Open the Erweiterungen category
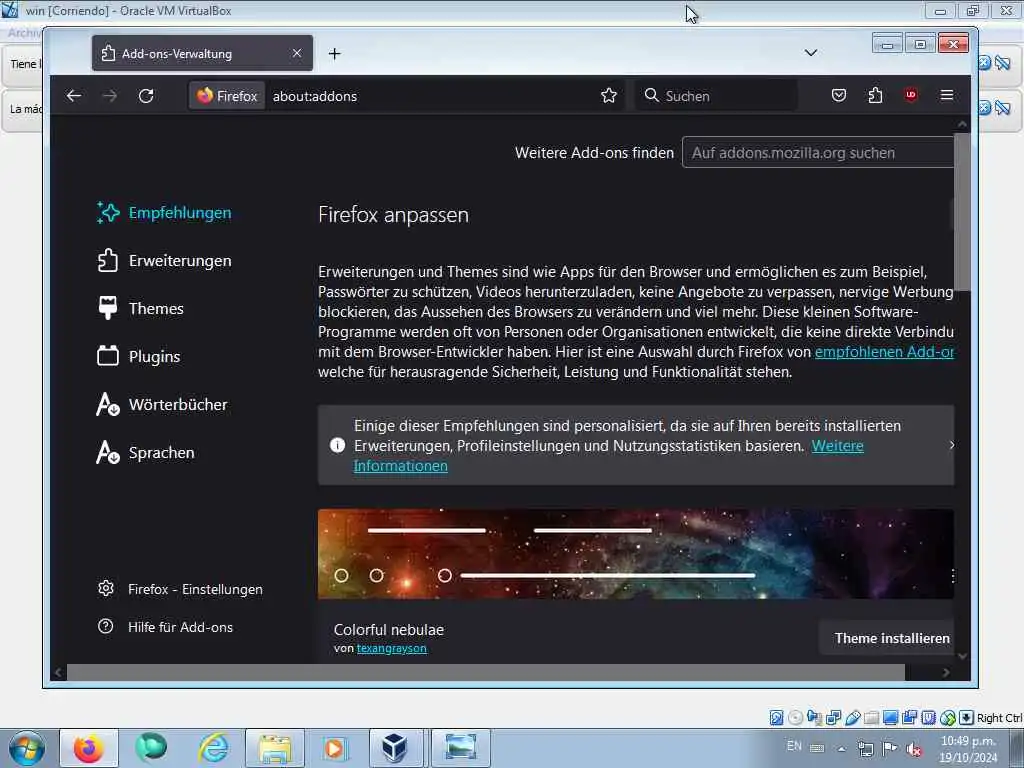This screenshot has height=768, width=1024. [164, 261]
